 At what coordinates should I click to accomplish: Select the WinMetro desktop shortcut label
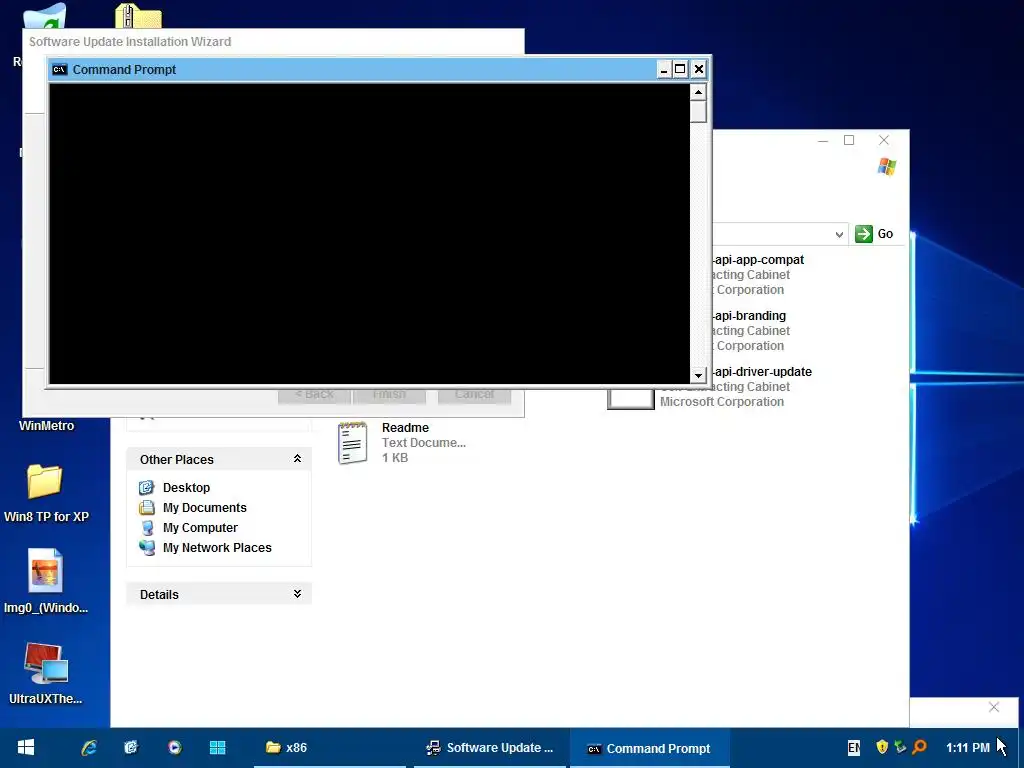coord(46,426)
